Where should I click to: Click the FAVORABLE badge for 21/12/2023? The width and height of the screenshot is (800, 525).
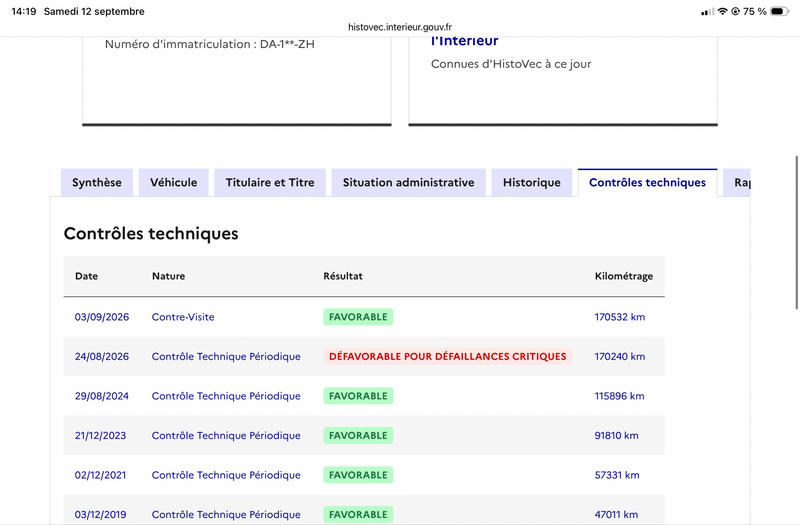[x=358, y=436]
